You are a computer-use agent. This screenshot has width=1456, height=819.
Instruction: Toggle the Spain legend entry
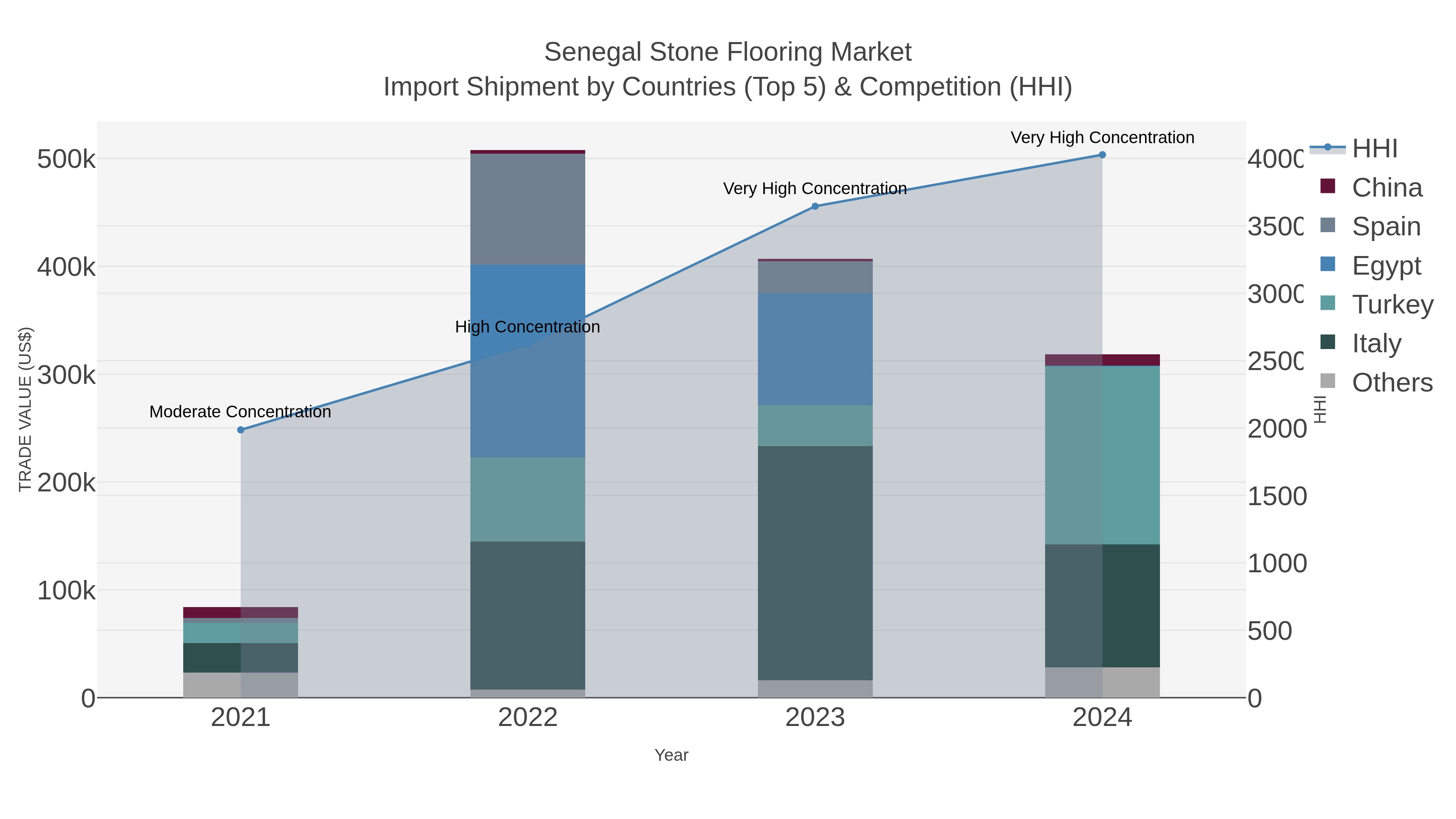click(x=1371, y=226)
